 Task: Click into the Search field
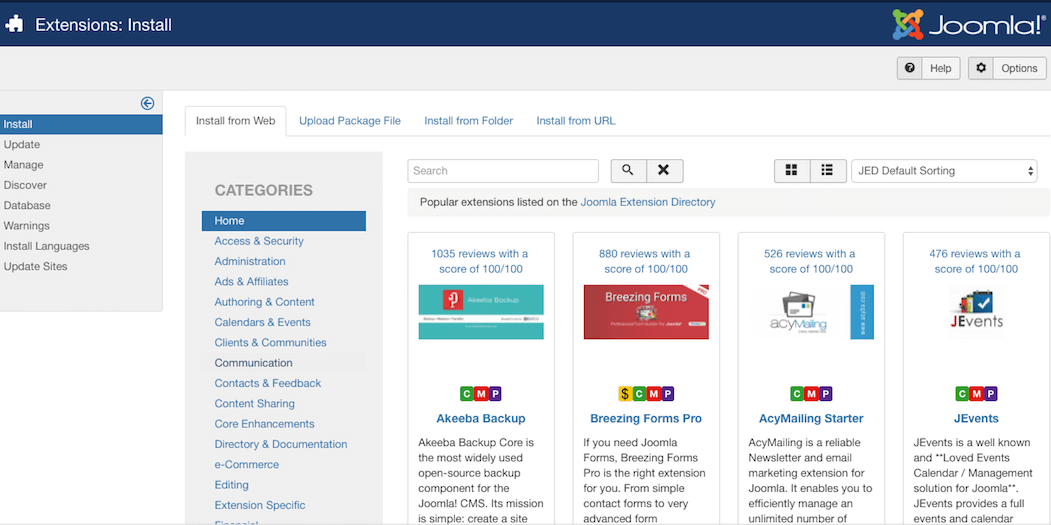click(x=503, y=170)
